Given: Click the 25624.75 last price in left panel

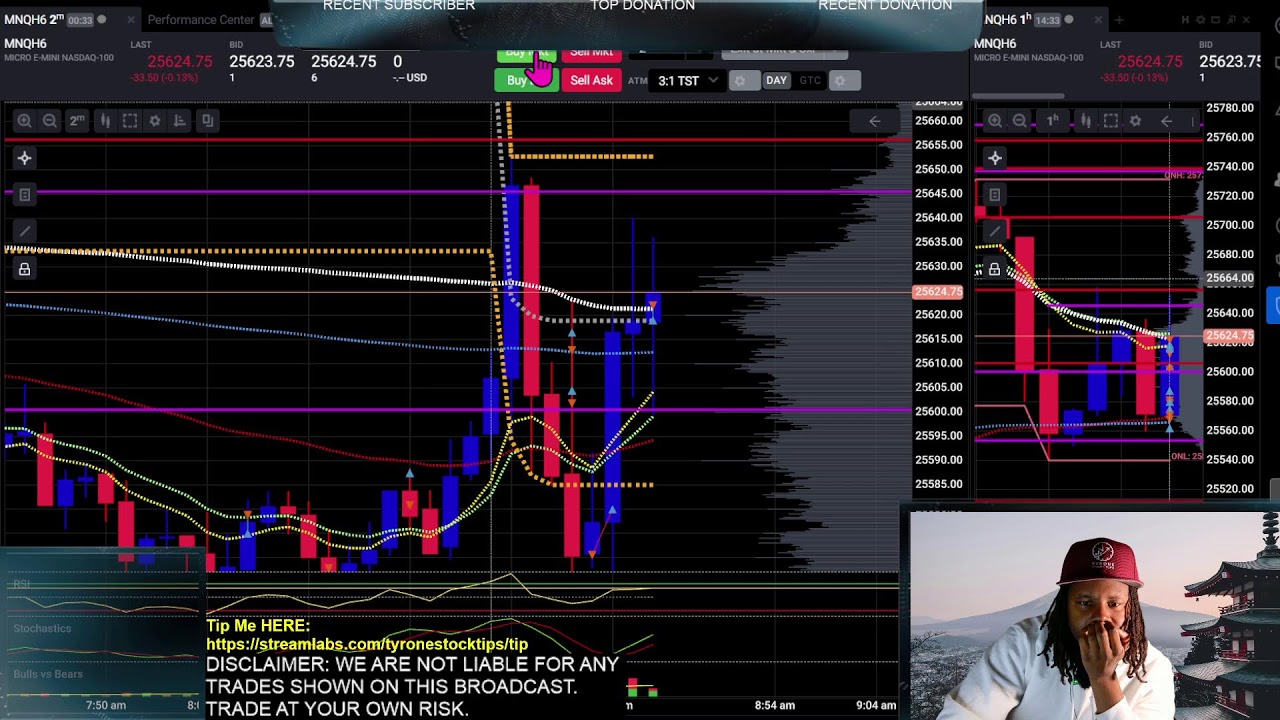Looking at the screenshot, I should point(180,62).
